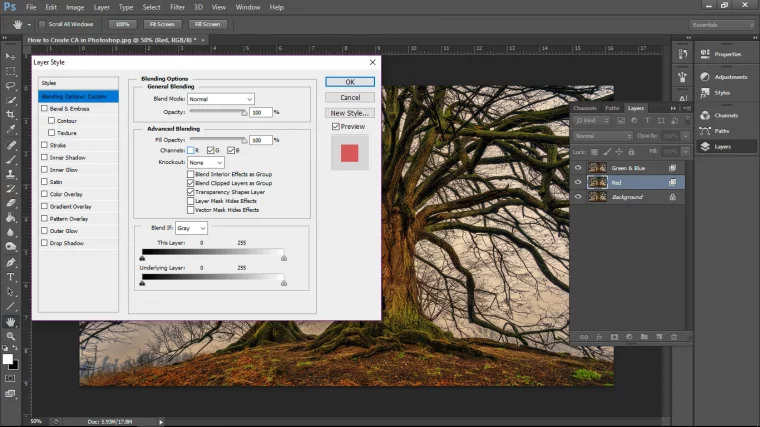Create a new group folder icon
This screenshot has height=427, width=760.
(x=644, y=337)
